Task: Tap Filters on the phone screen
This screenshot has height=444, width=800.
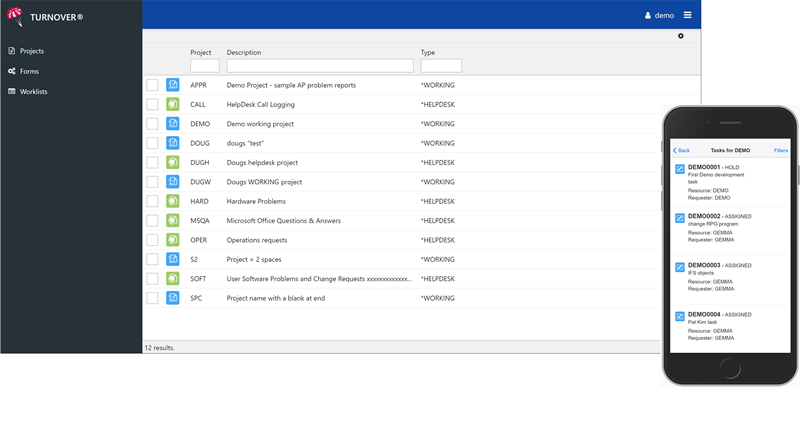Action: click(x=781, y=151)
